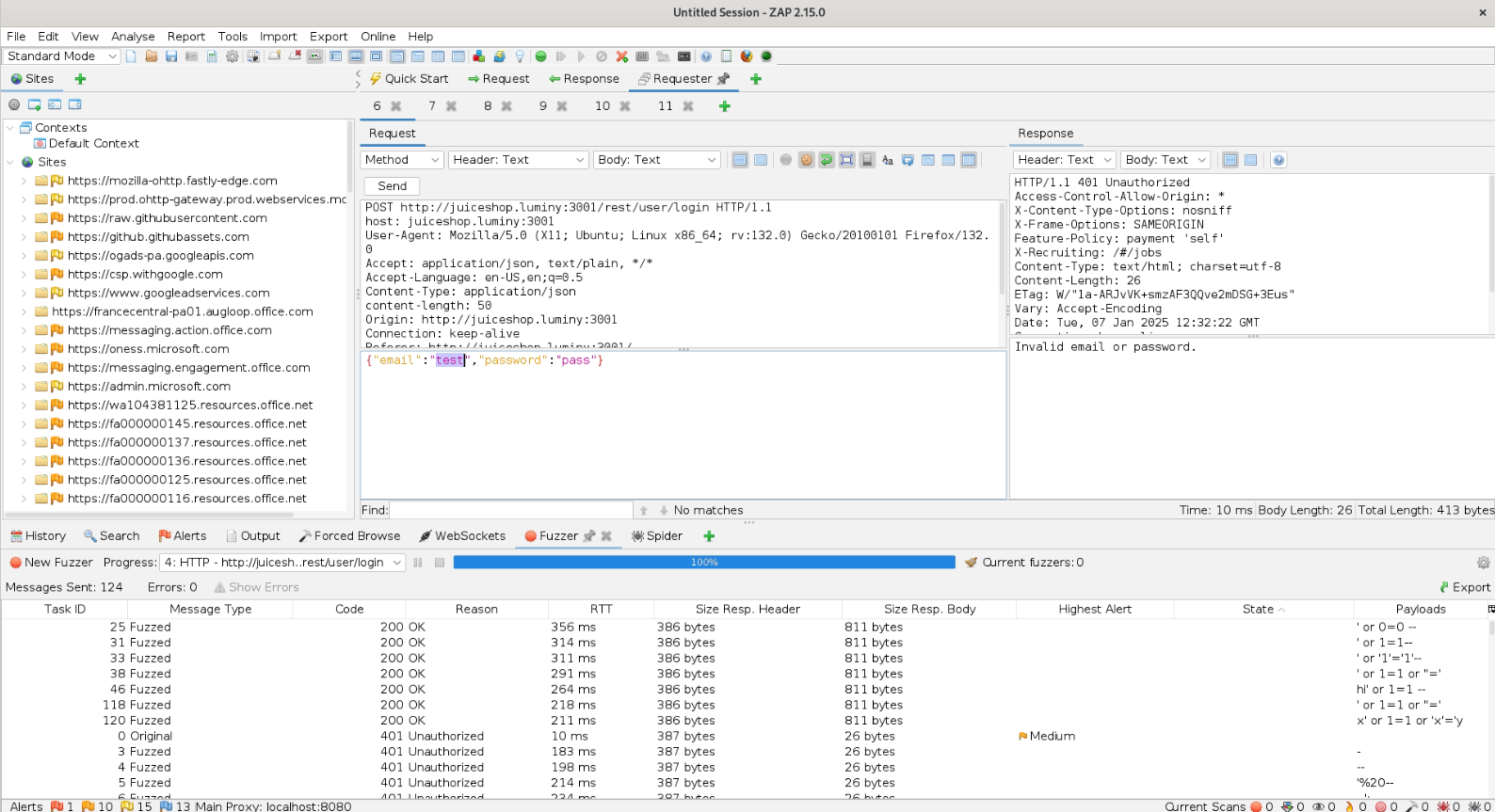Viewport: 1495px width, 812px height.
Task: Open the fuzzer Progress selection dropdown
Action: click(x=282, y=563)
